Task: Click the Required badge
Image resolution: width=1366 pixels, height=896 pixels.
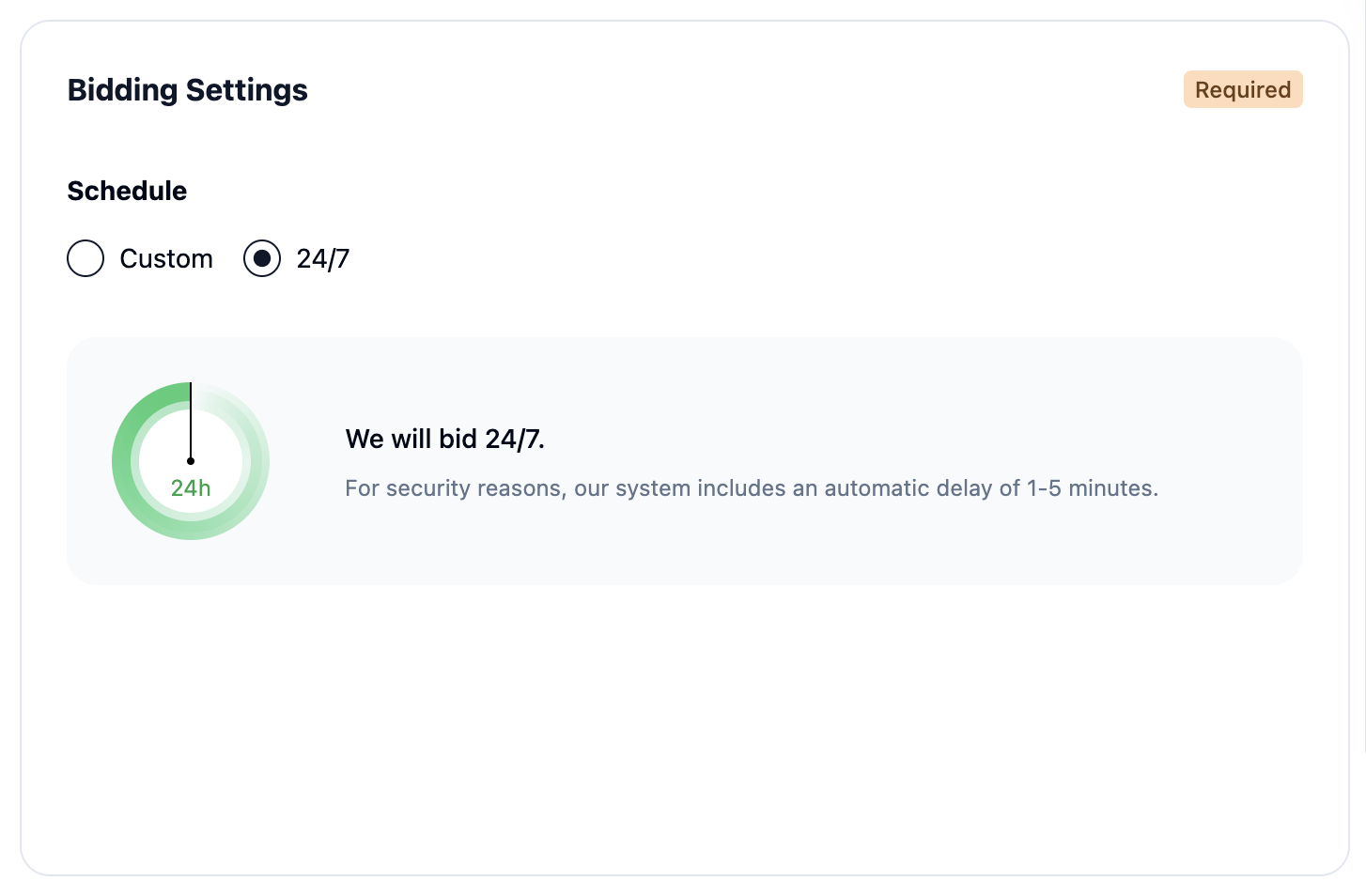Action: pyautogui.click(x=1243, y=89)
